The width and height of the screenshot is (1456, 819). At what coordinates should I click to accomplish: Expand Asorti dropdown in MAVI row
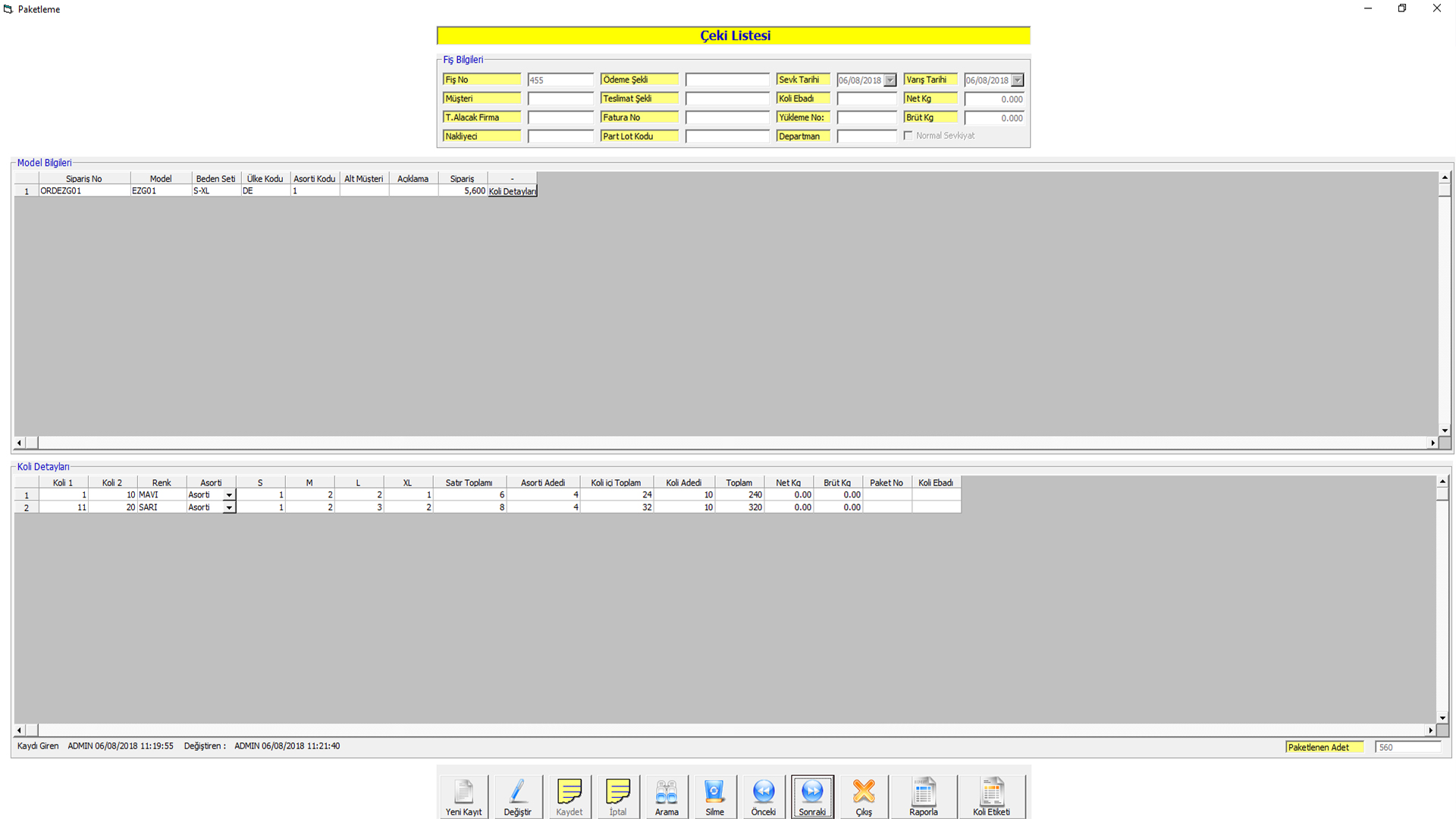[x=229, y=495]
